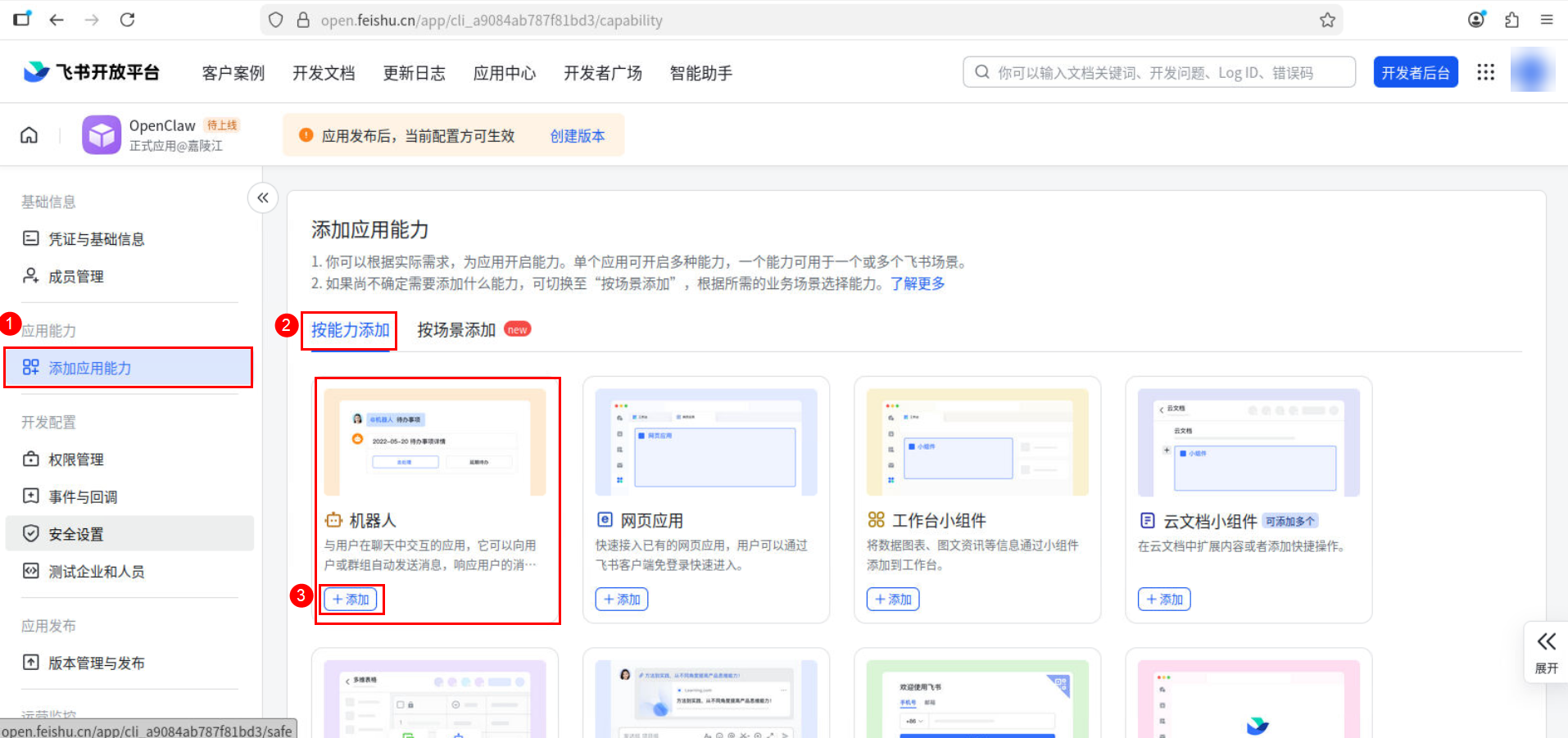Open 开发文档 in the top navigation
This screenshot has width=1568, height=738.
click(x=324, y=73)
